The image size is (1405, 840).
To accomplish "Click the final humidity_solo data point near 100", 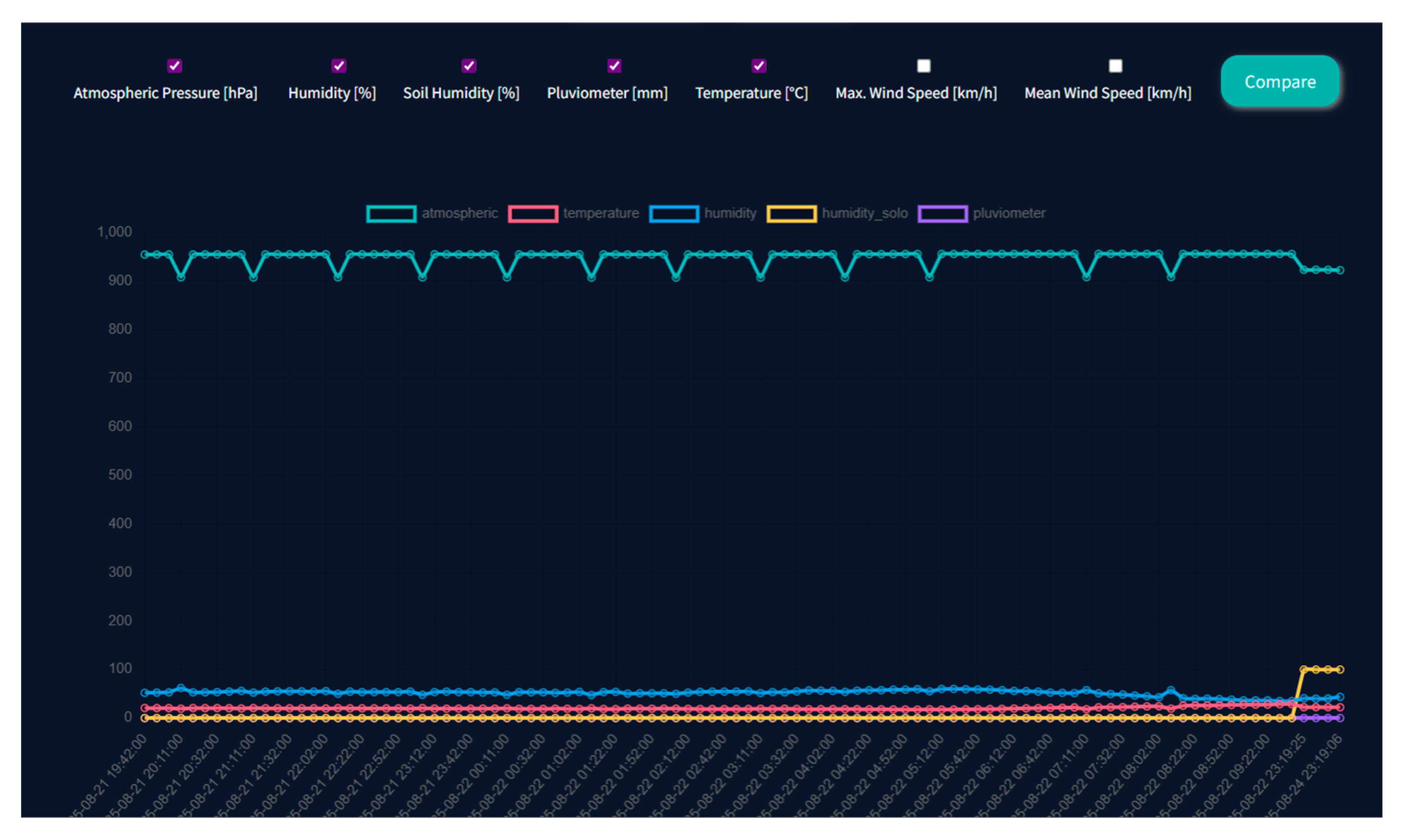I will (x=1340, y=669).
